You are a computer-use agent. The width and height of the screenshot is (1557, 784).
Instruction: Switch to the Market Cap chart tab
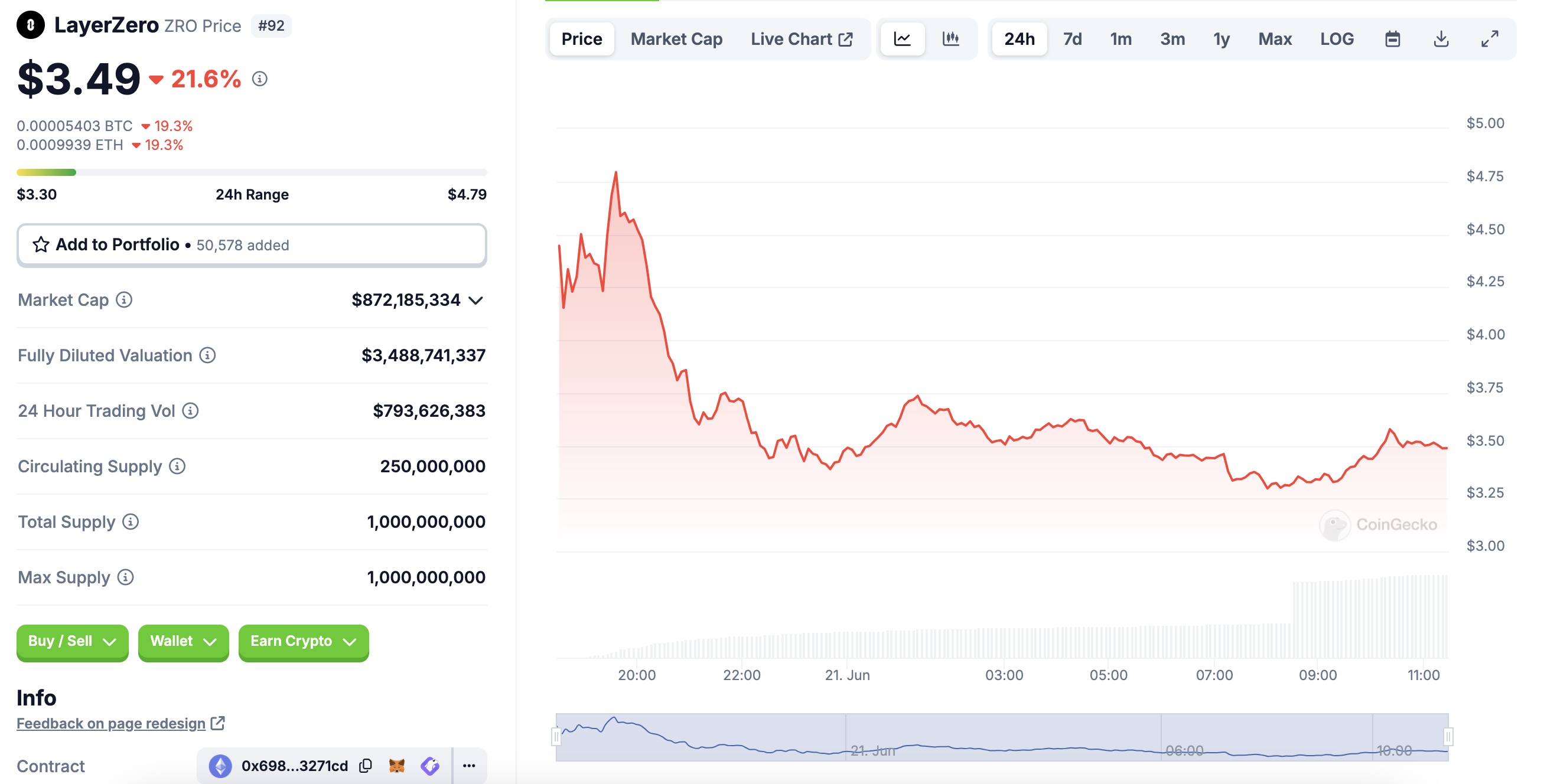pyautogui.click(x=676, y=40)
